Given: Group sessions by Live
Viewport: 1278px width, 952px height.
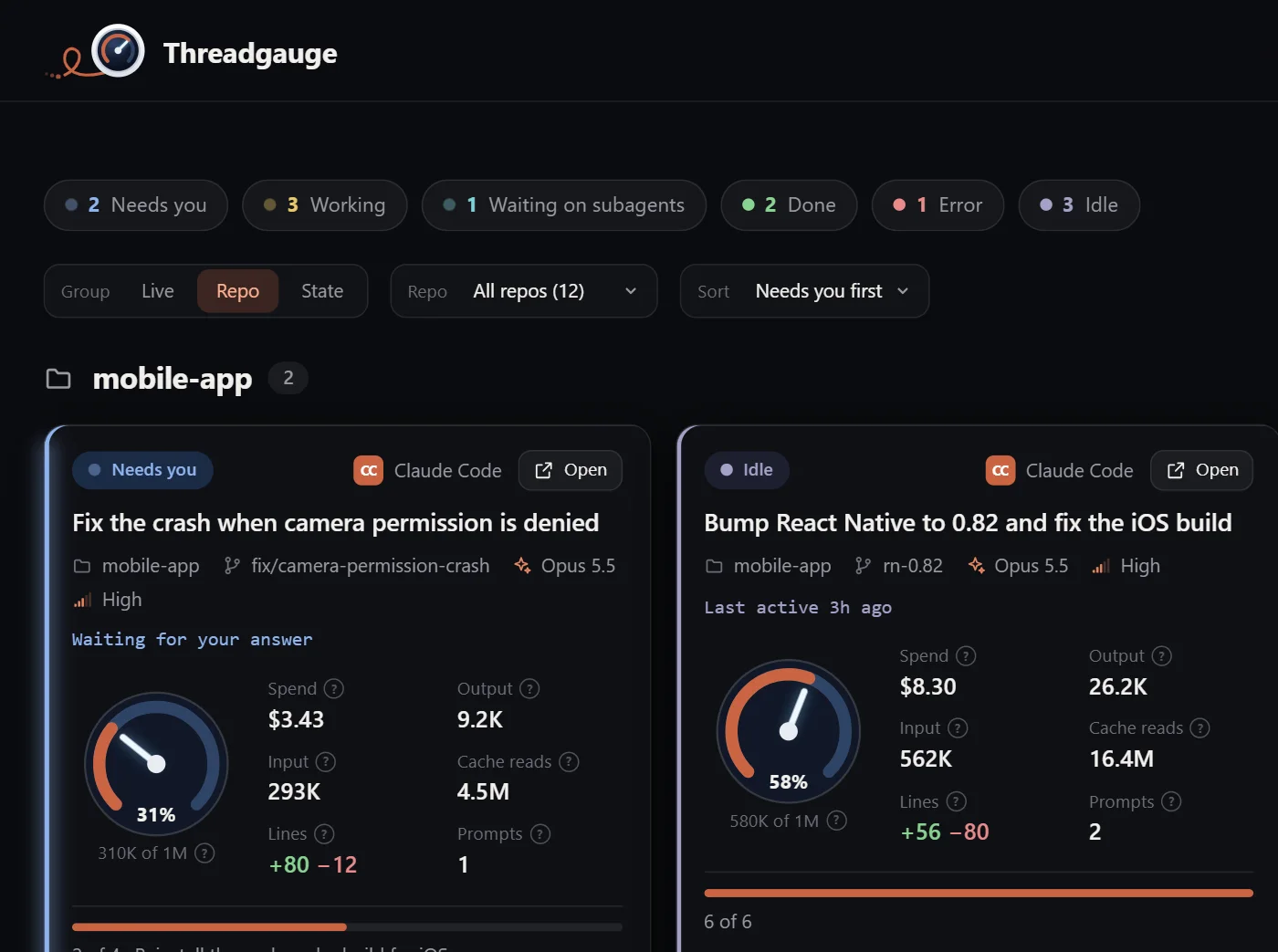Looking at the screenshot, I should point(158,291).
